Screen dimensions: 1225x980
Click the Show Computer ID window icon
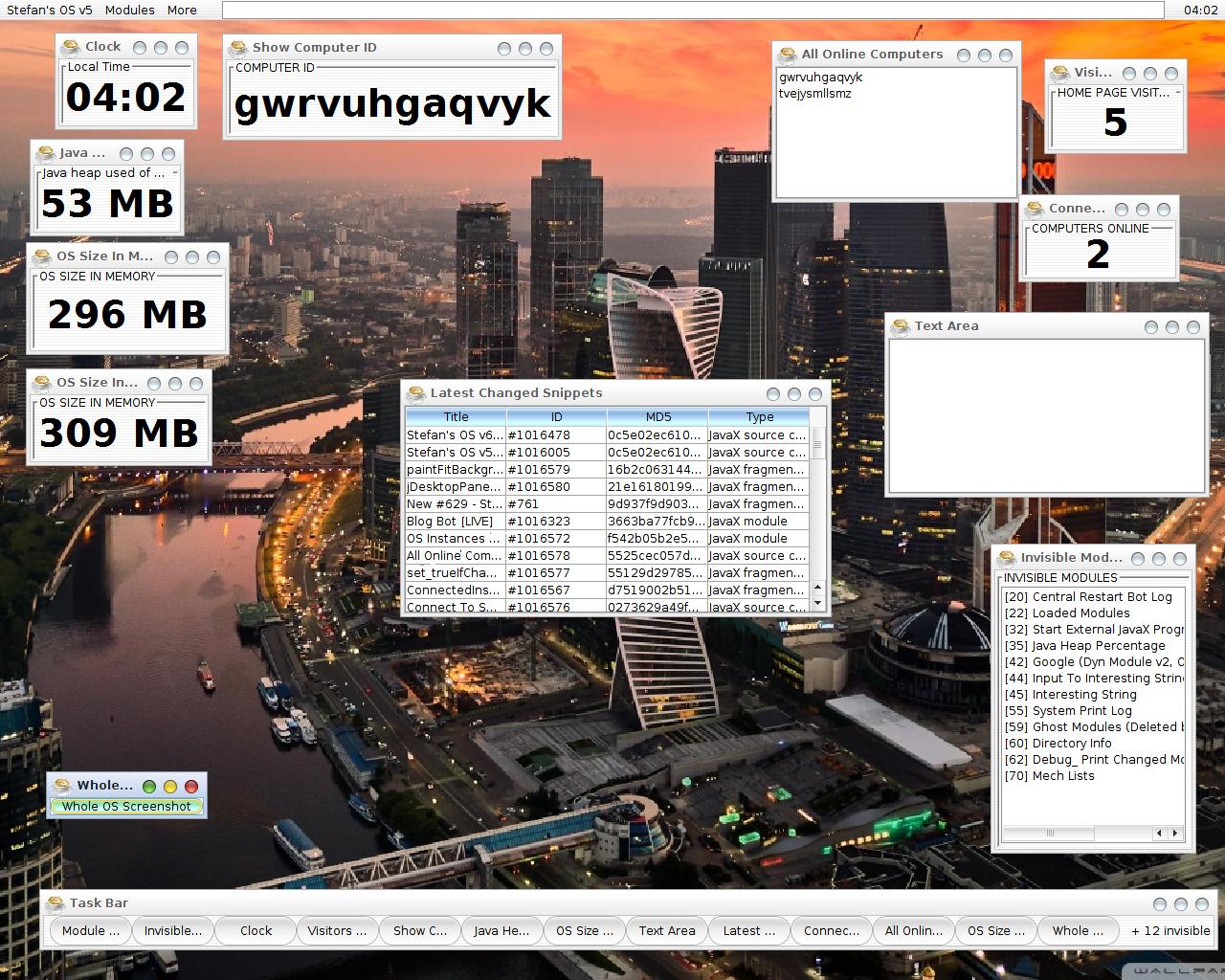pyautogui.click(x=237, y=48)
